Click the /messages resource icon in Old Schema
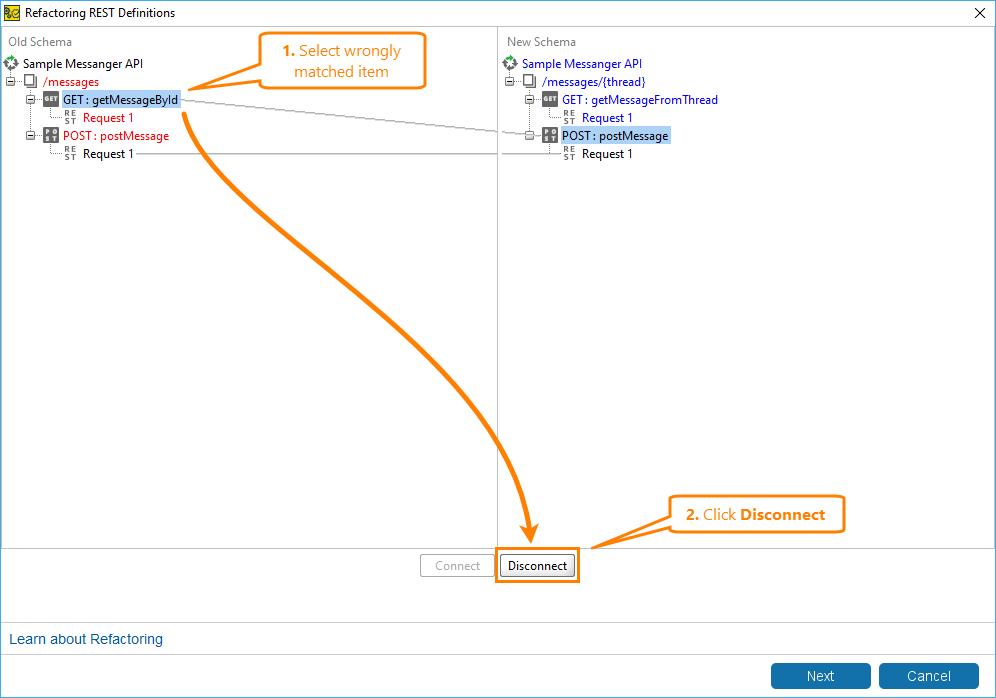996x698 pixels. coord(30,81)
